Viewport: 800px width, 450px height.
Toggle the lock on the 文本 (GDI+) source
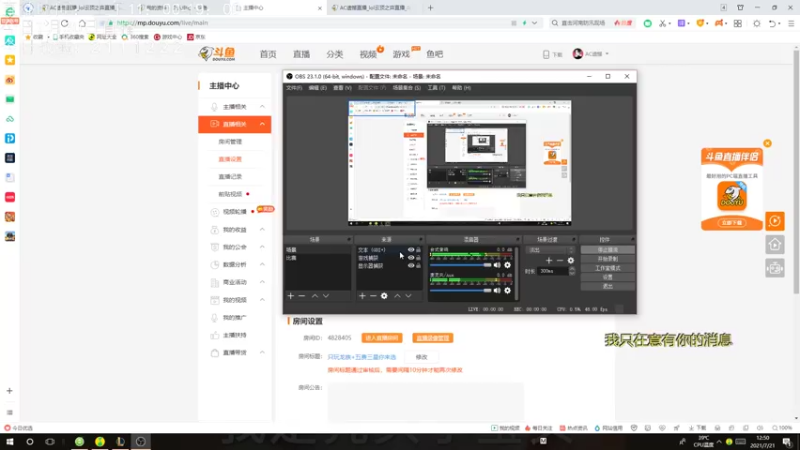coord(418,250)
